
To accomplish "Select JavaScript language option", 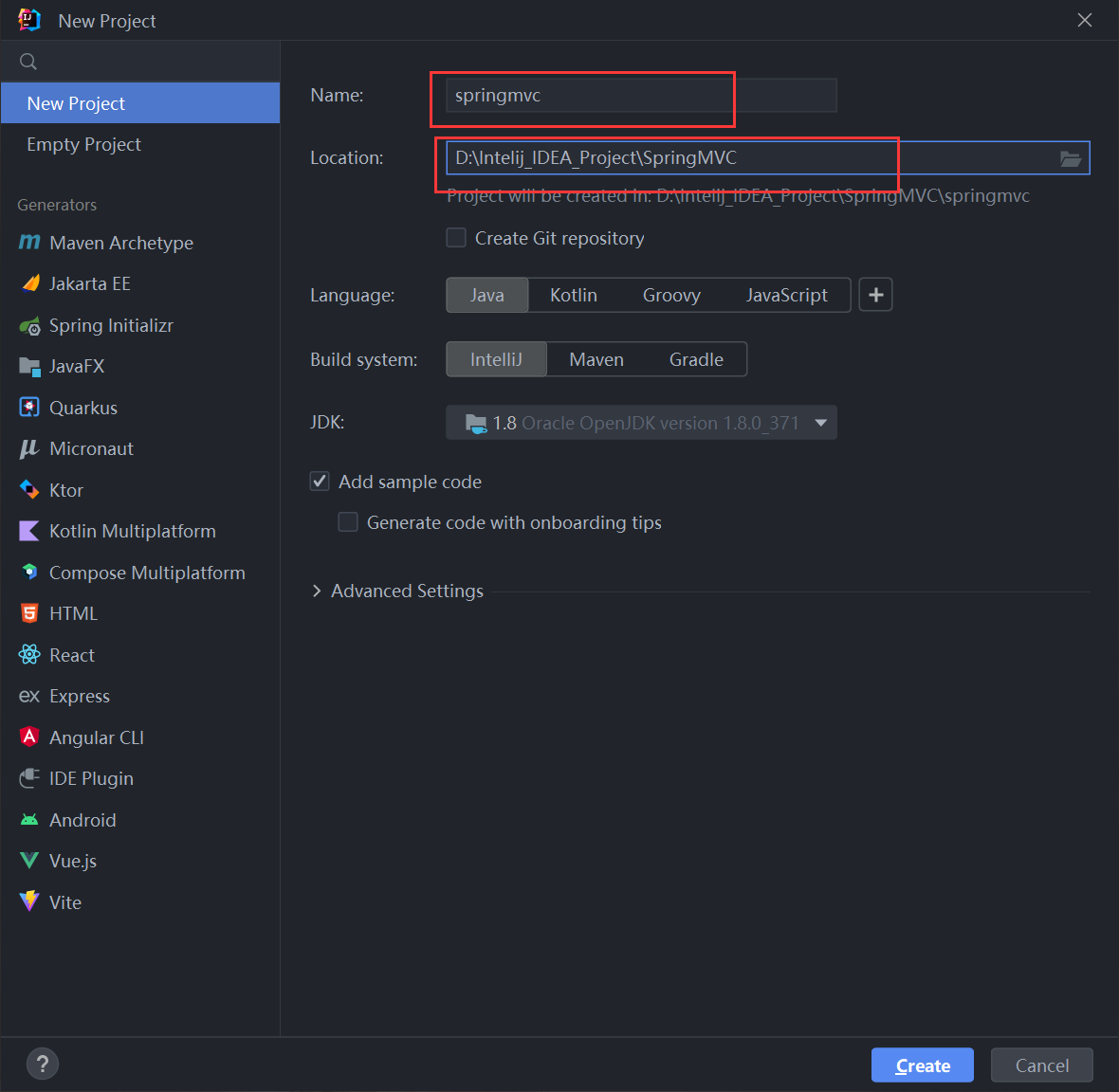I will [x=786, y=295].
